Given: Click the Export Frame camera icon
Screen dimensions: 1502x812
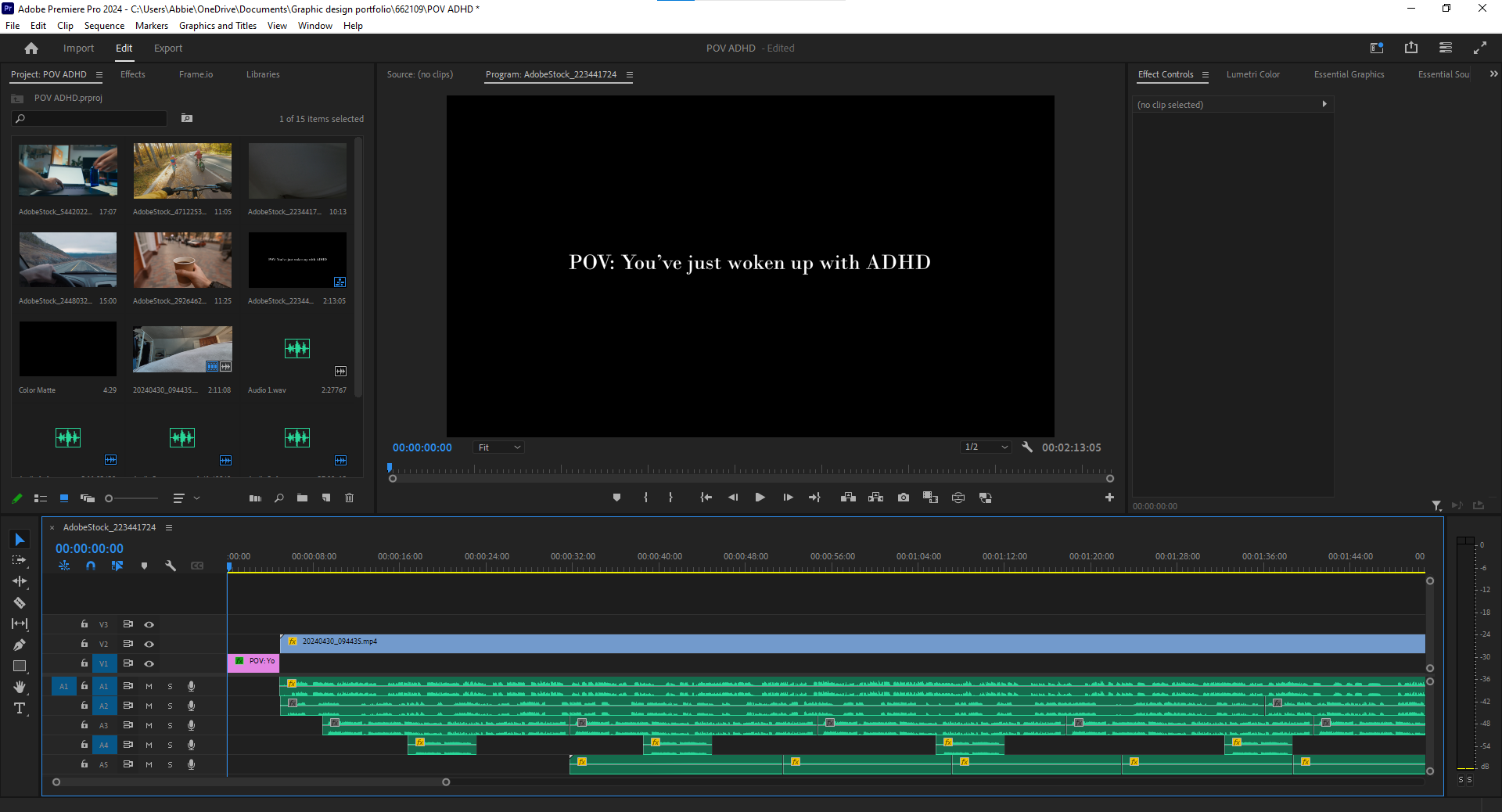Looking at the screenshot, I should (x=904, y=498).
